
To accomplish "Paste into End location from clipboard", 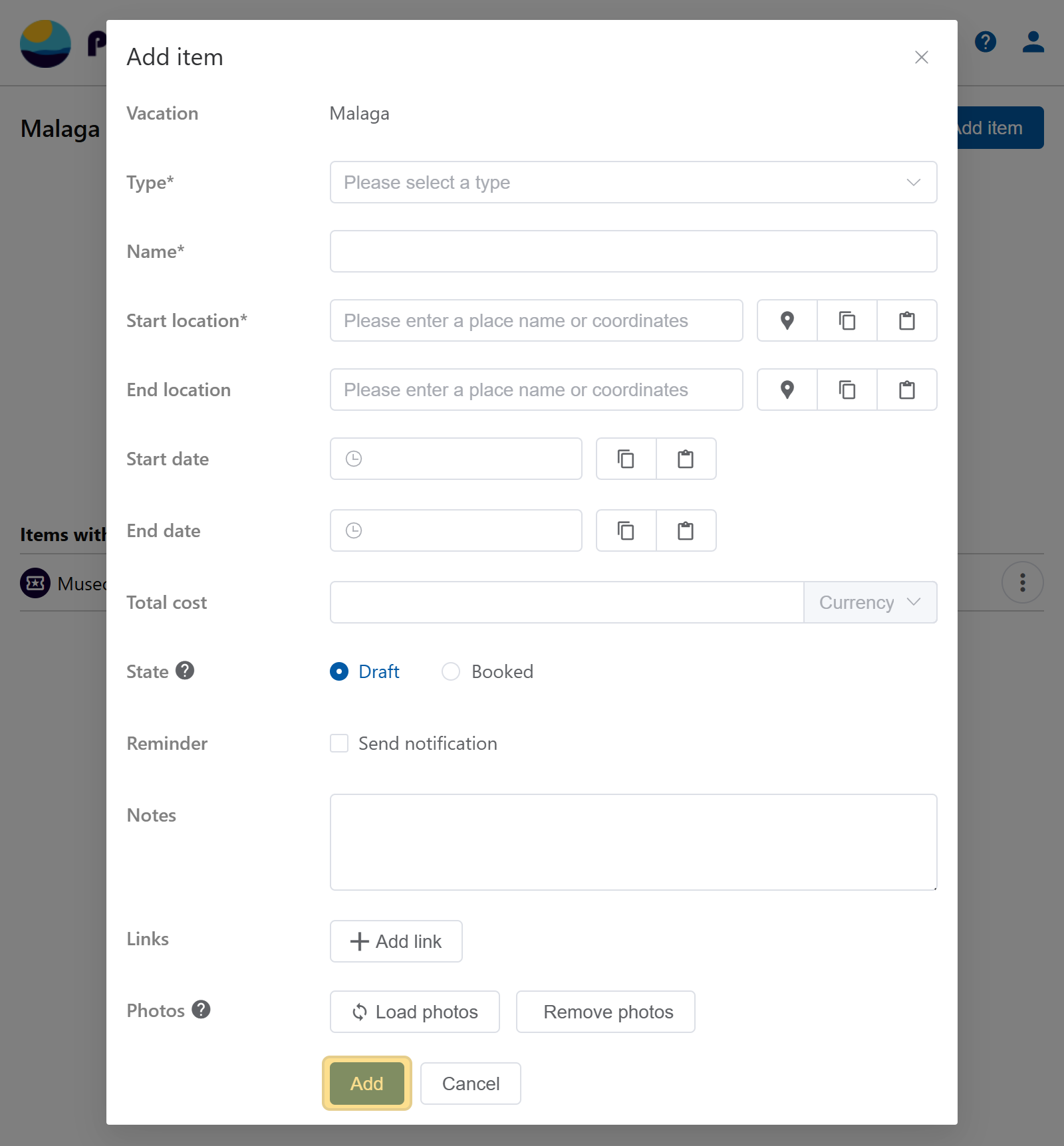I will 907,390.
